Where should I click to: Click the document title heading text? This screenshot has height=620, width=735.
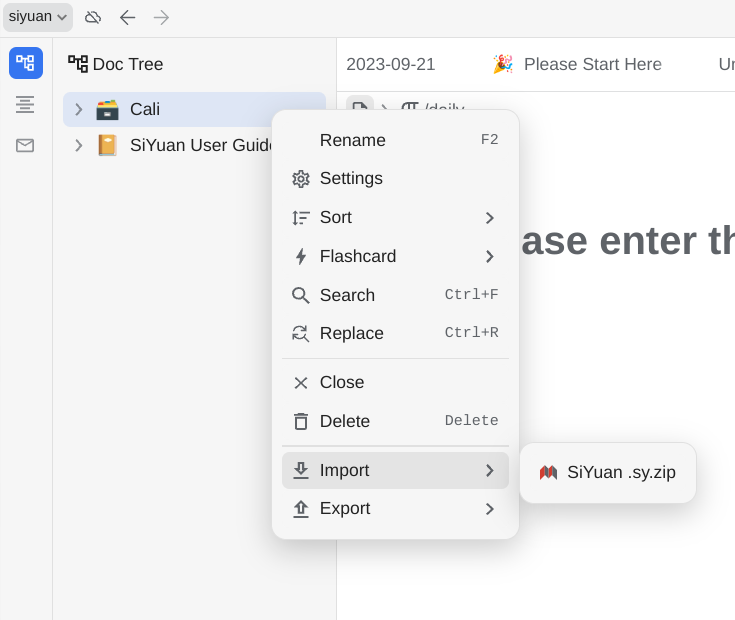coord(628,242)
